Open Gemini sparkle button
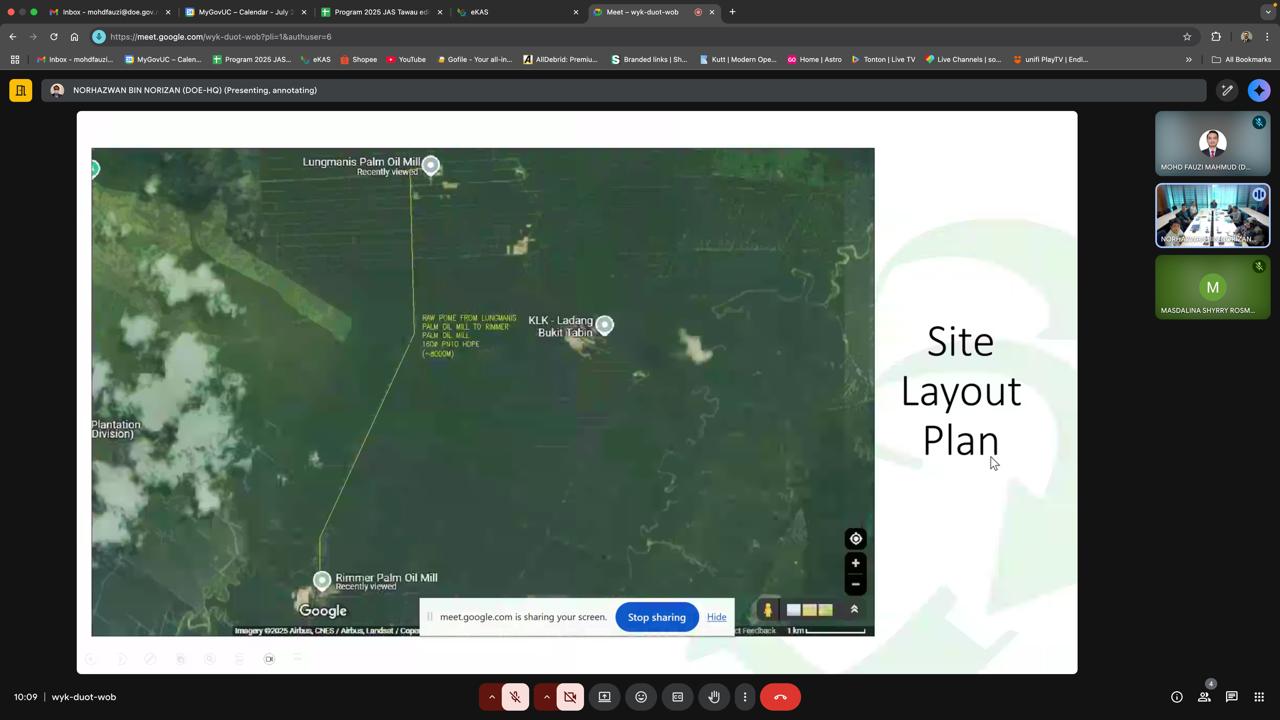The width and height of the screenshot is (1280, 720). pyautogui.click(x=1259, y=90)
